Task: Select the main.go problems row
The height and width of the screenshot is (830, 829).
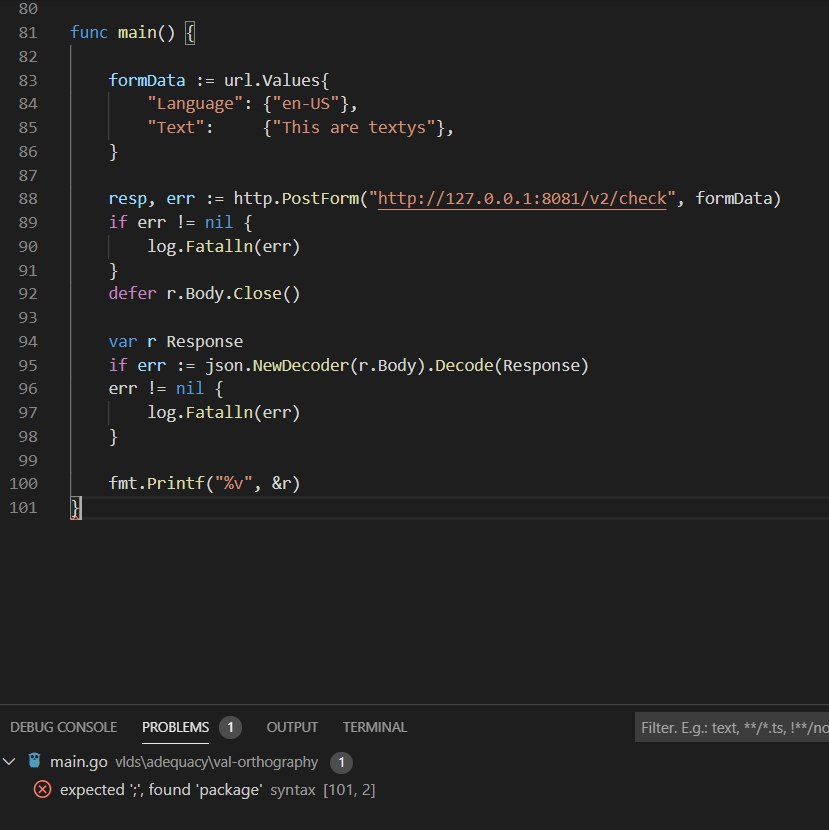Action: 414,762
